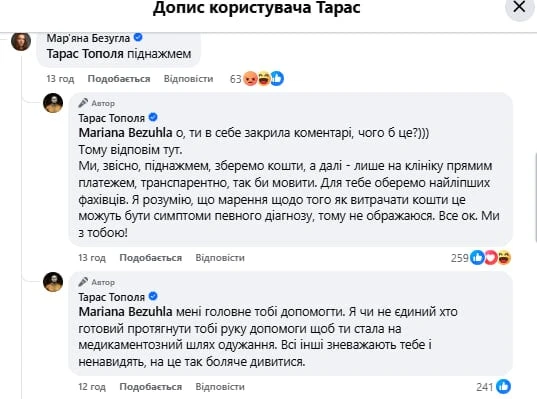This screenshot has height=399, width=537.
Task: Open Мар'яна Безугла's profile avatar
Action: (21, 41)
